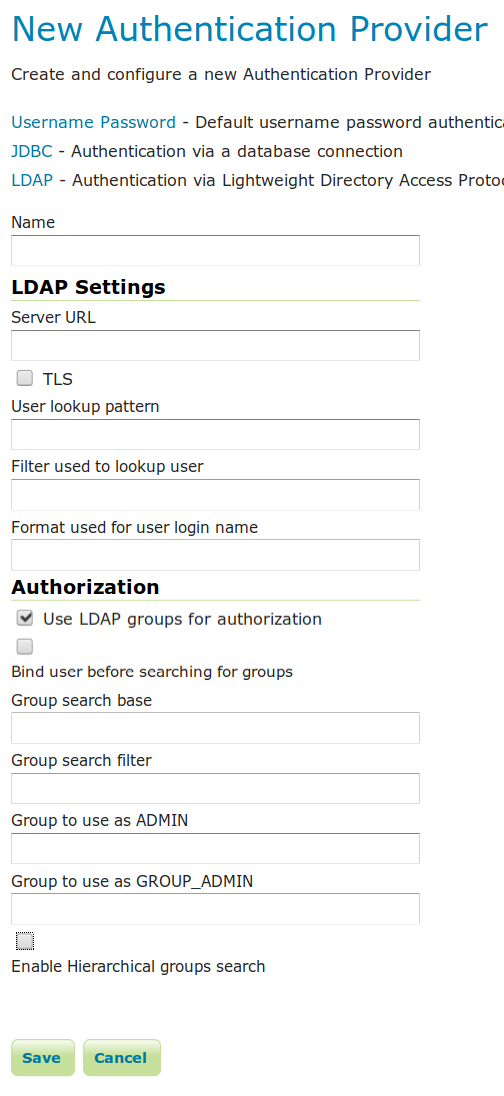504x1096 pixels.
Task: Save the new authentication provider
Action: click(x=43, y=1058)
